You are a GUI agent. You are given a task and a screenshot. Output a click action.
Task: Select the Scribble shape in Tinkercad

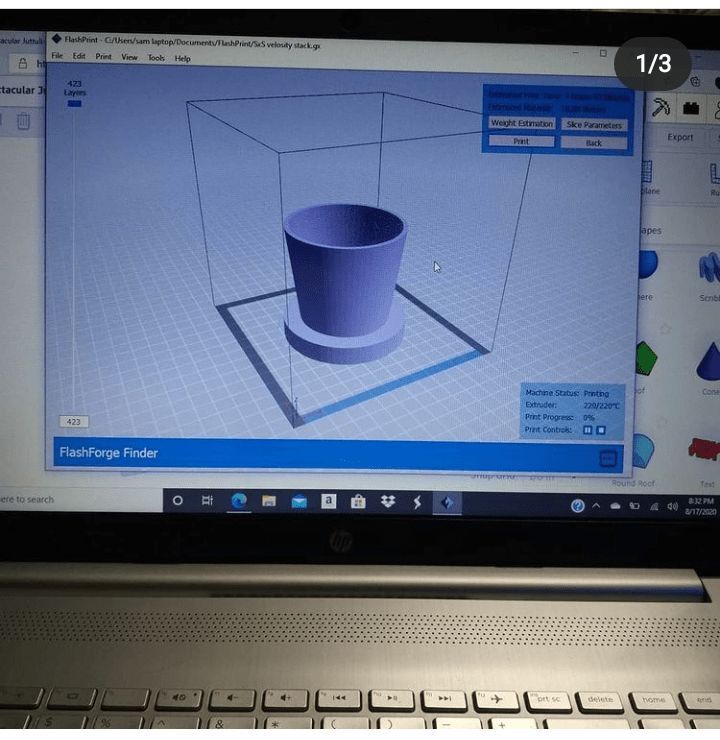[710, 270]
